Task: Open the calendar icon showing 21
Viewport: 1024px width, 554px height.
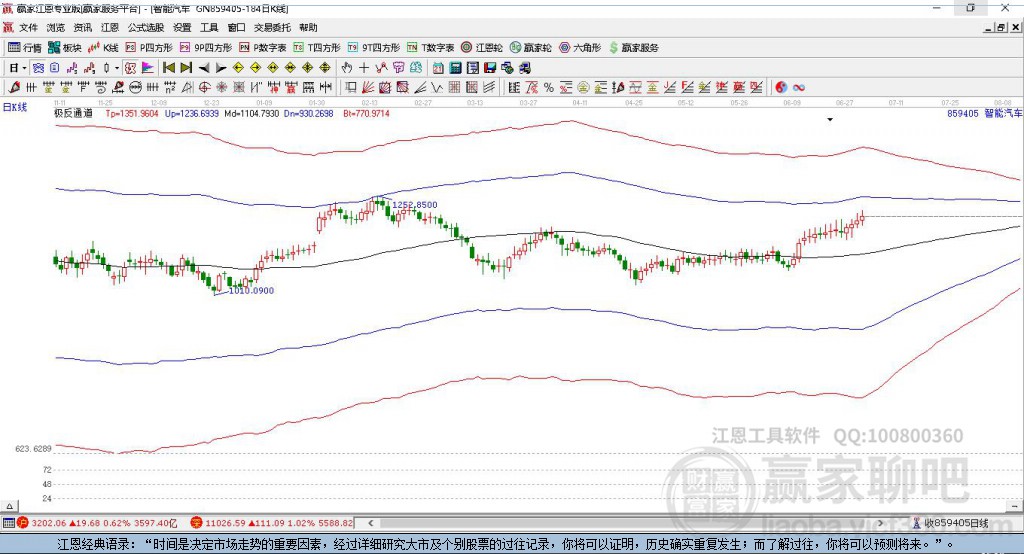Action: point(438,68)
